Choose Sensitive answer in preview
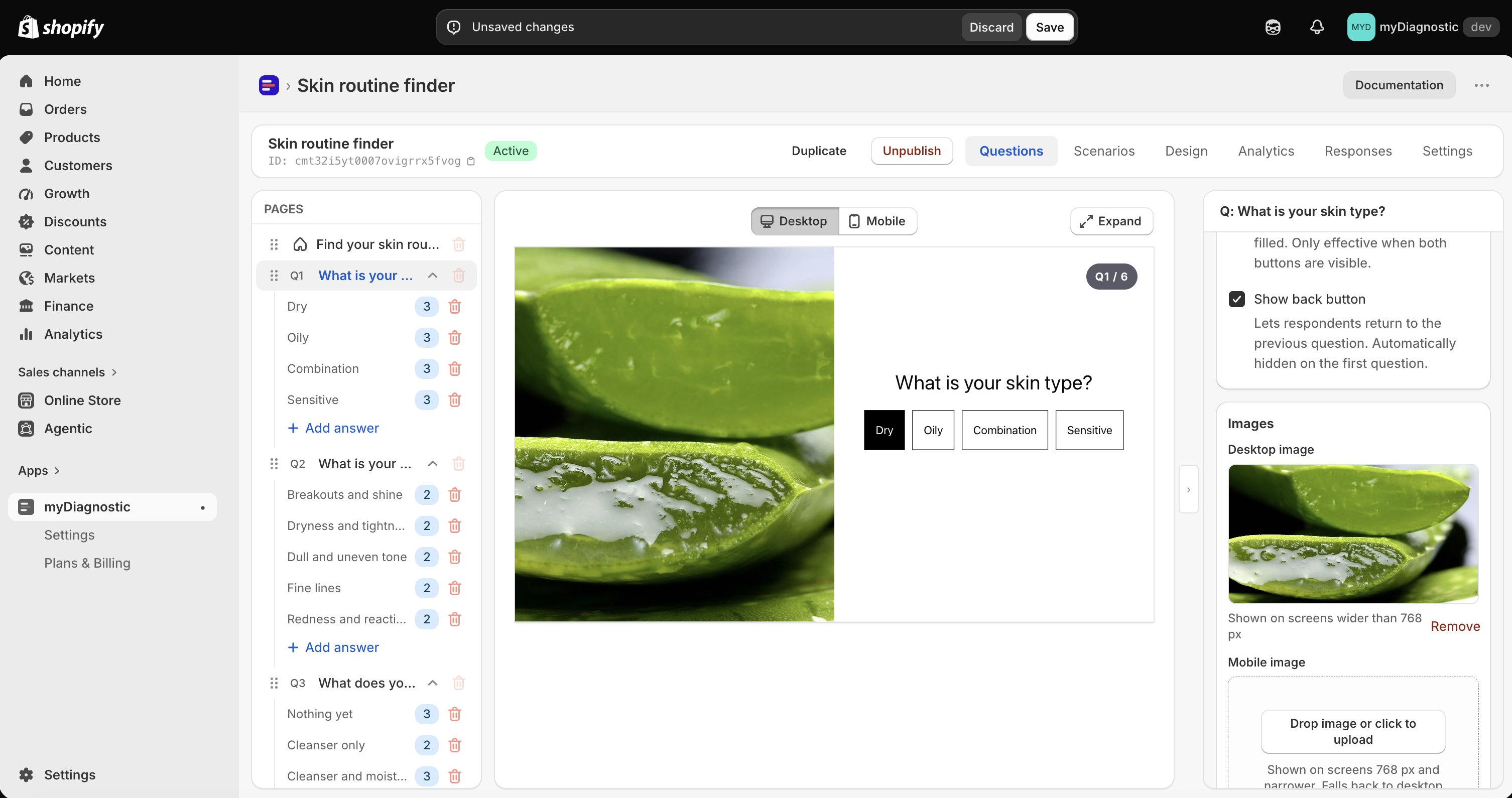 [1089, 430]
